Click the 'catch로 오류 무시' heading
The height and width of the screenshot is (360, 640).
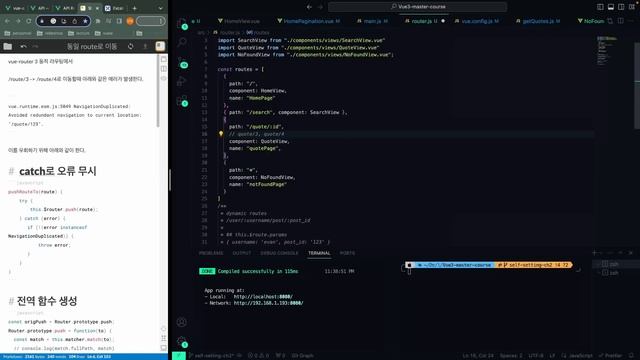pos(58,171)
